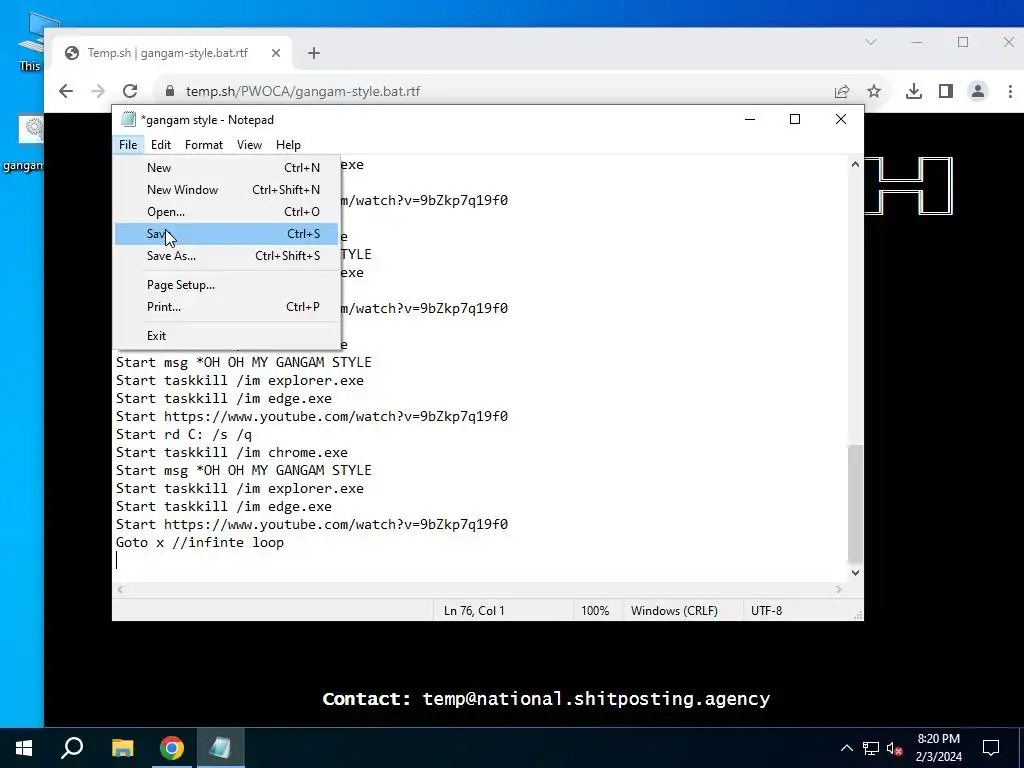
Task: Open Chrome profile avatar
Action: click(x=978, y=91)
